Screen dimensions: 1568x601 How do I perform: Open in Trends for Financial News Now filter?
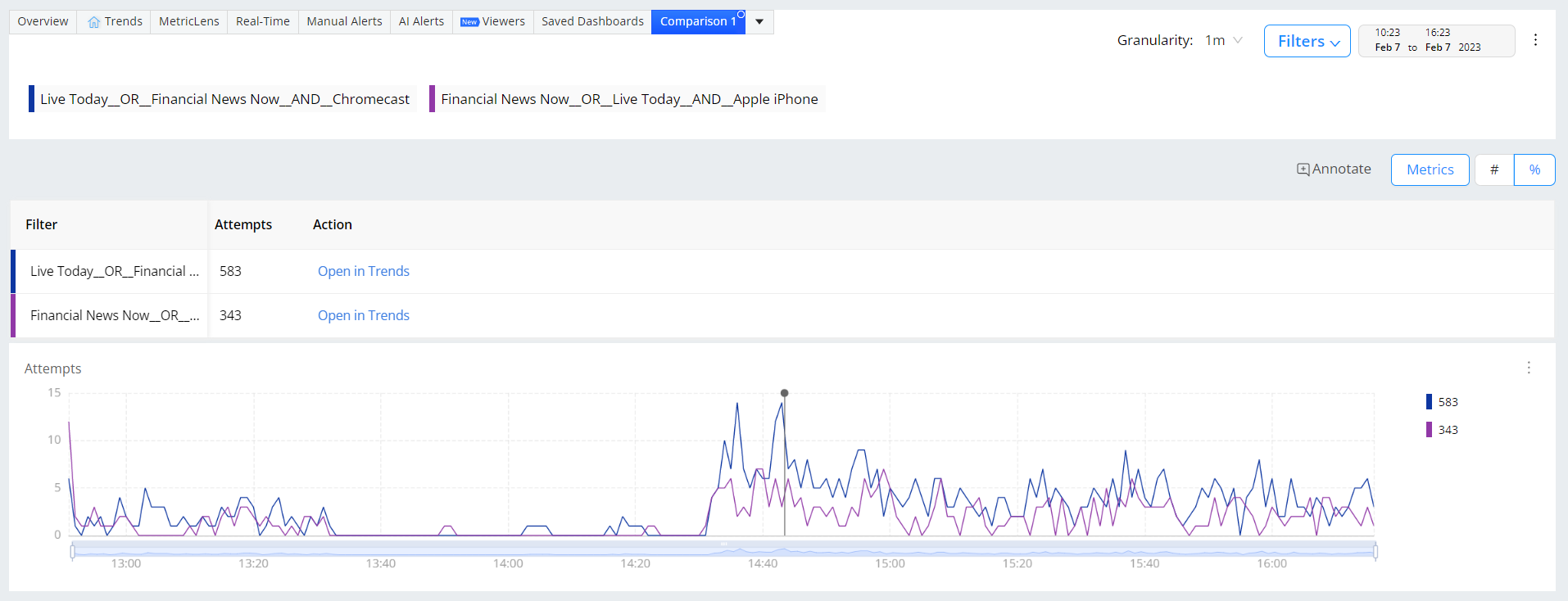pyautogui.click(x=364, y=315)
